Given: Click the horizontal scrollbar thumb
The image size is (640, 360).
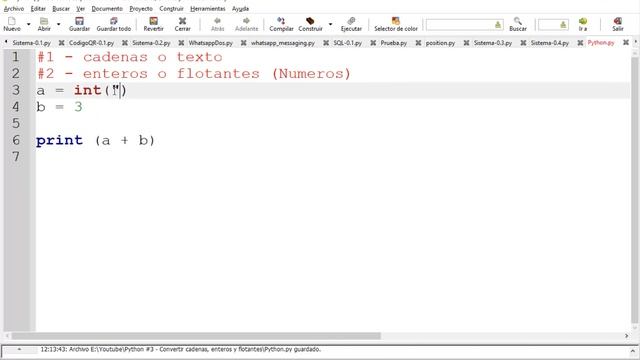Looking at the screenshot, I should point(196,336).
